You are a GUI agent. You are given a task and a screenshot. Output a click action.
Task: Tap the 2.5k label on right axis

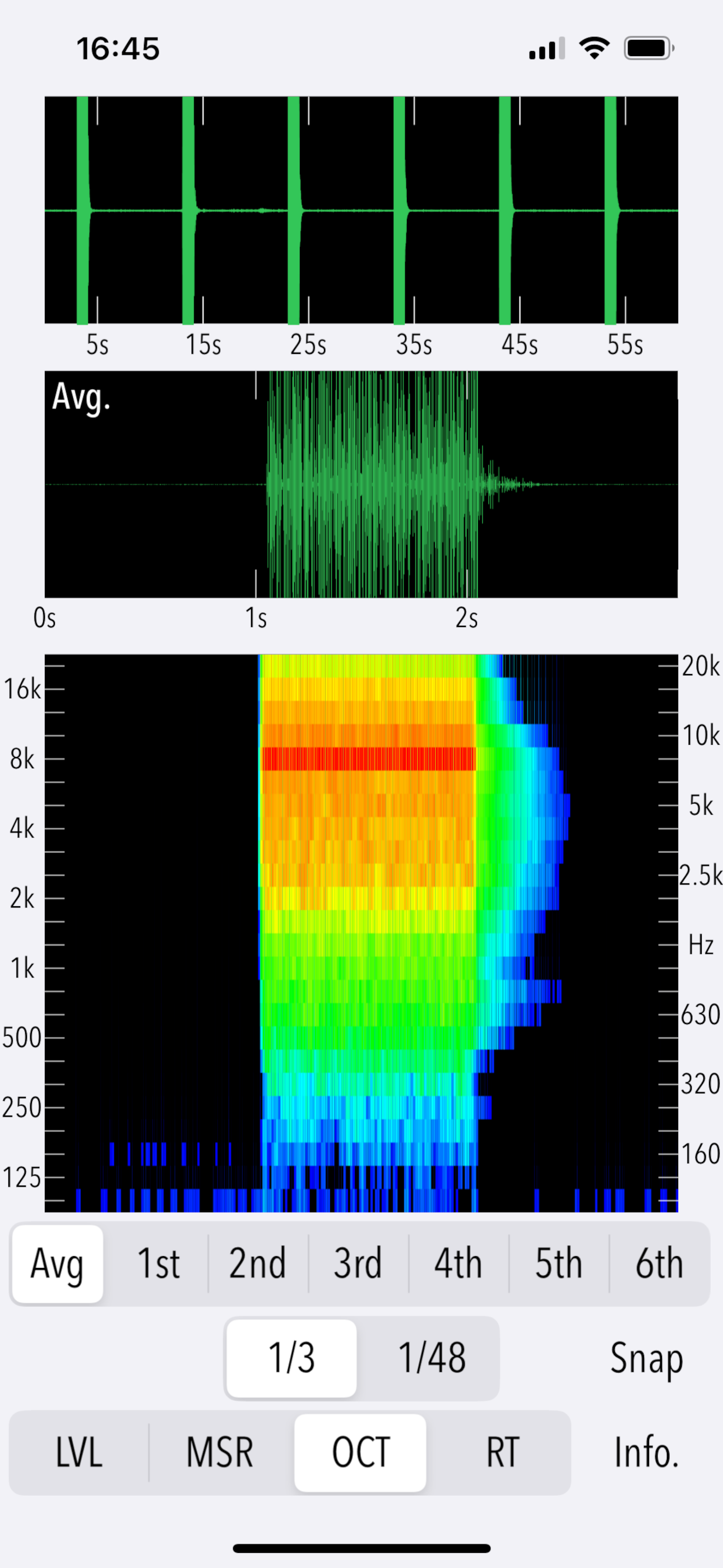(701, 875)
